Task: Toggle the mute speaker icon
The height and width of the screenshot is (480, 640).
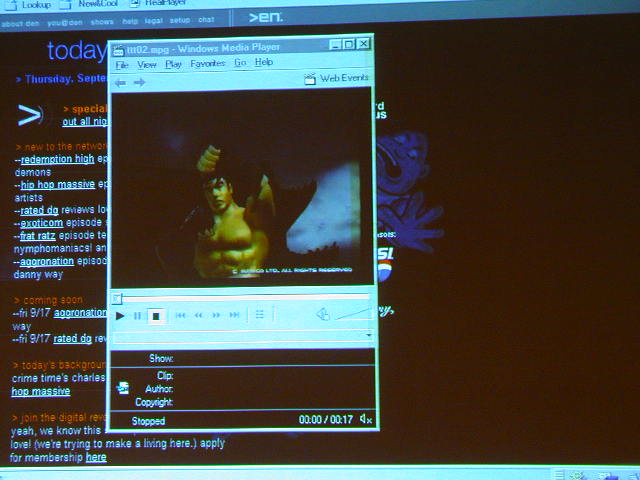Action: click(x=322, y=315)
